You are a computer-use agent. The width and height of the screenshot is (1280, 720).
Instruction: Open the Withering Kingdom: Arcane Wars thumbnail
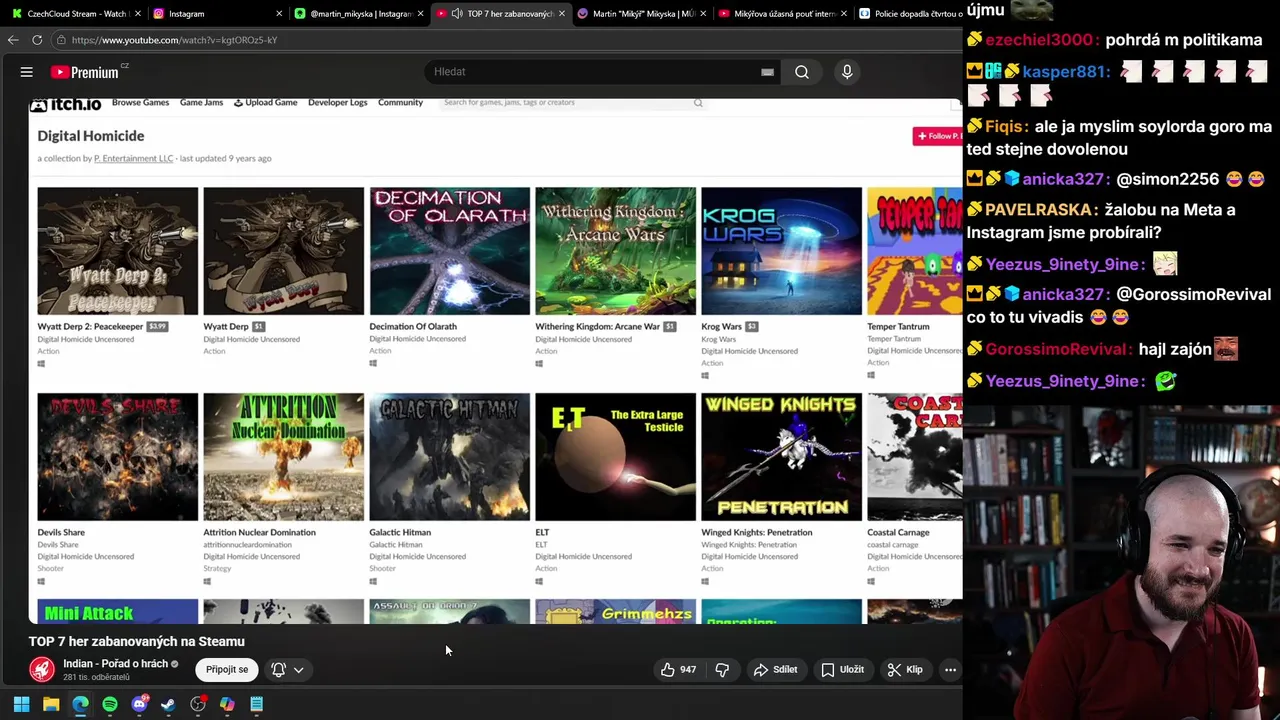click(616, 251)
